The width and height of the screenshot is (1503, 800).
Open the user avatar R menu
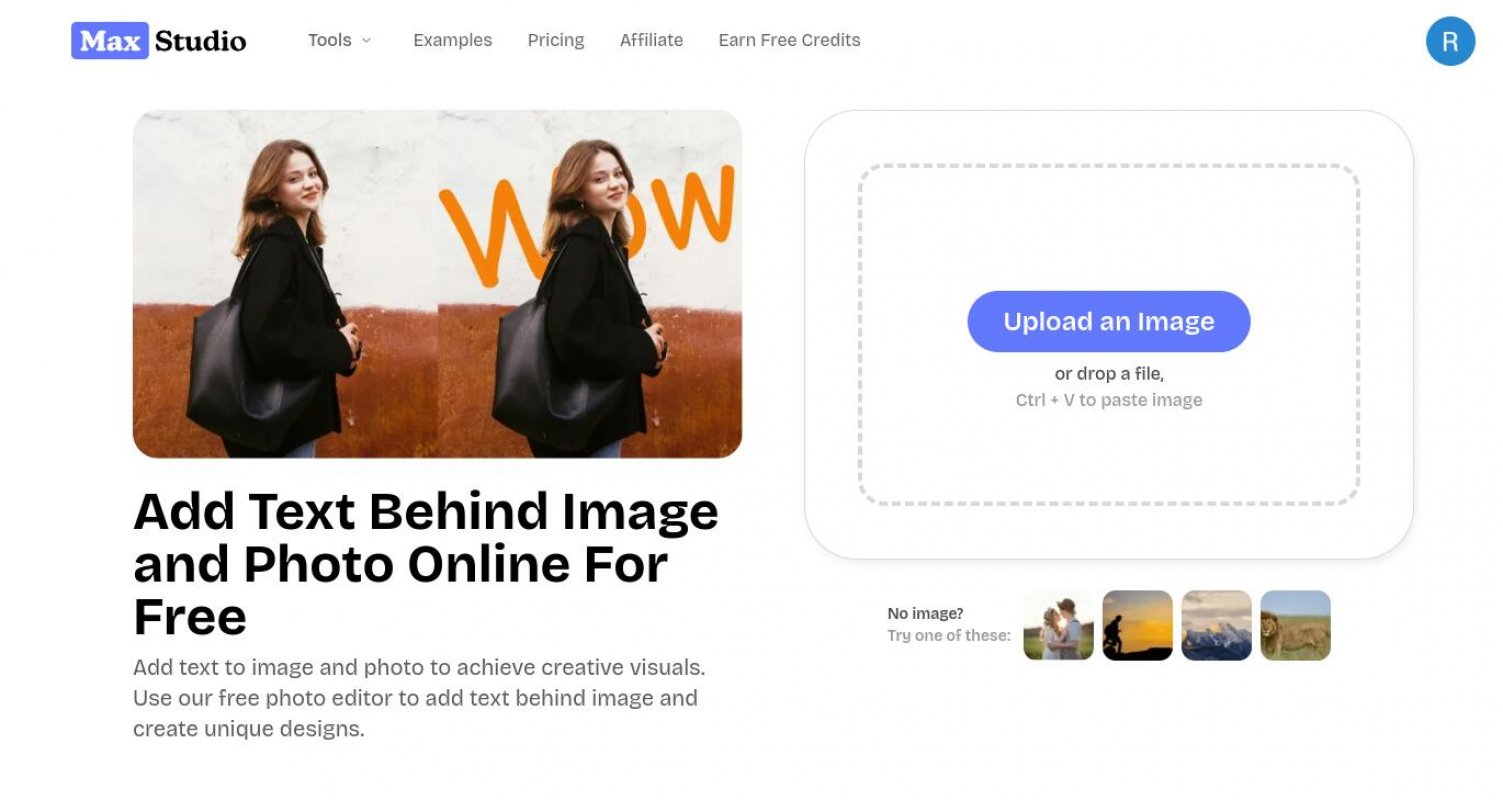coord(1449,41)
